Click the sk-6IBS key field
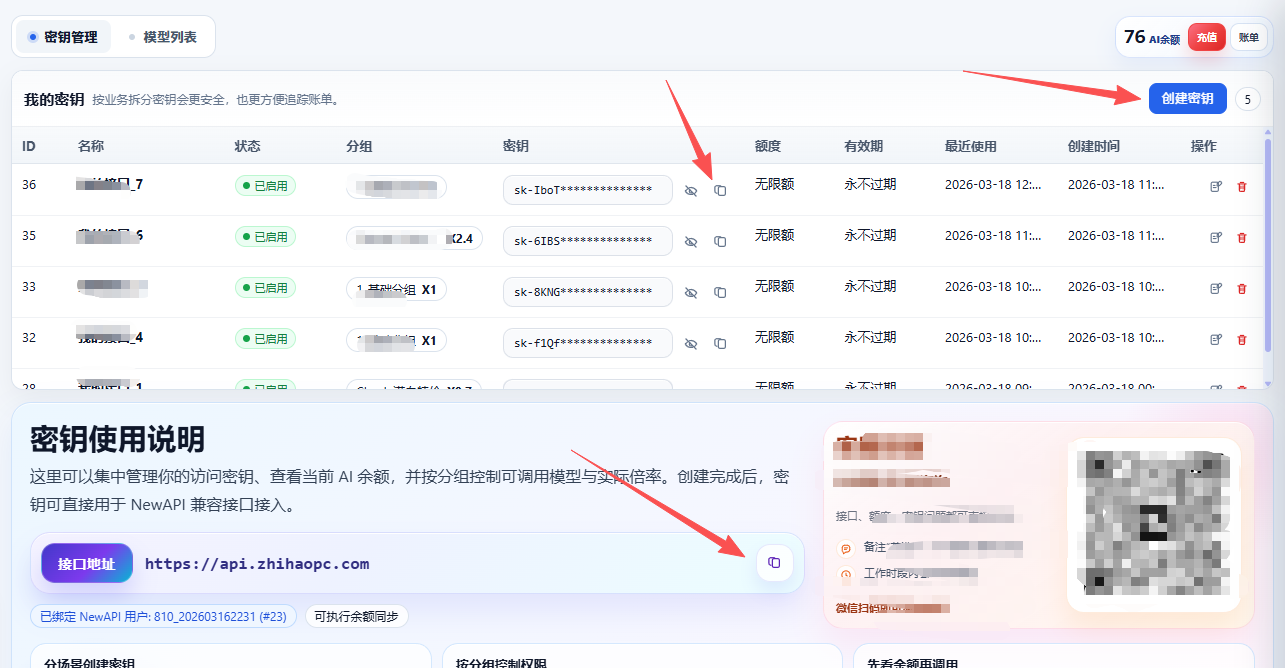The image size is (1285, 668). click(587, 241)
